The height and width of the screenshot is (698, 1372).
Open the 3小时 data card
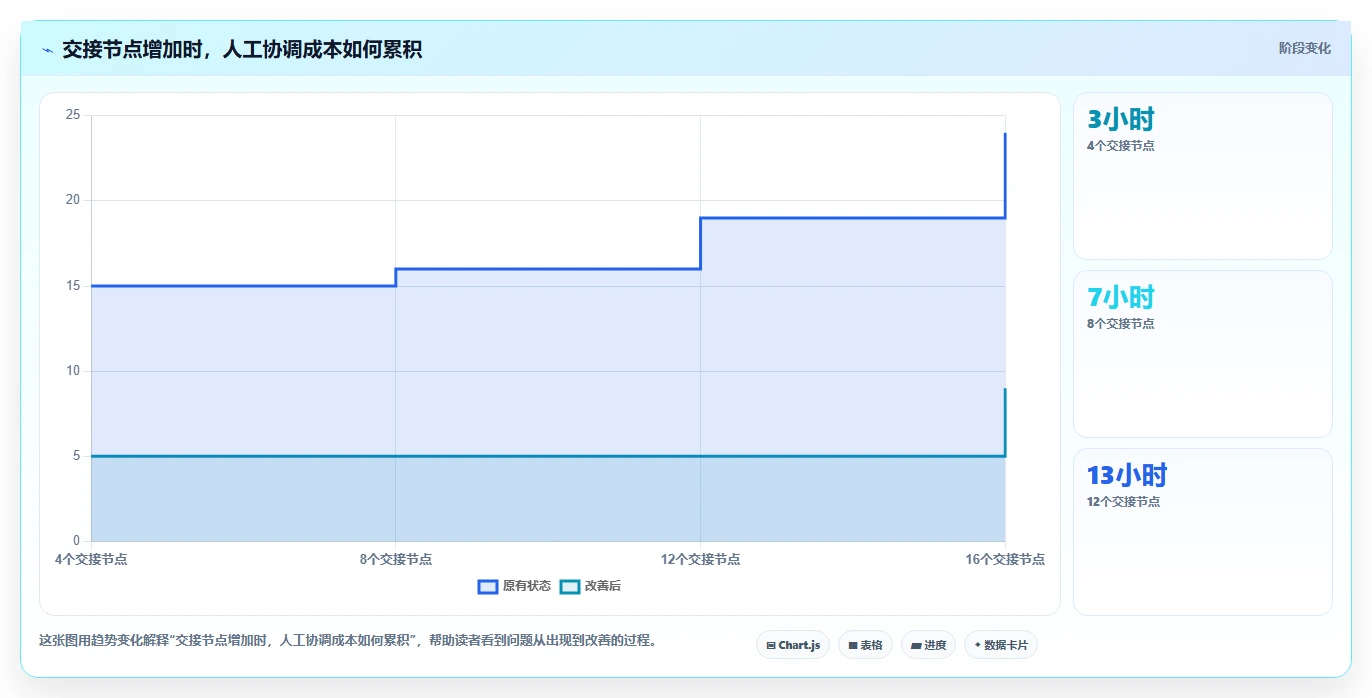coord(1202,176)
